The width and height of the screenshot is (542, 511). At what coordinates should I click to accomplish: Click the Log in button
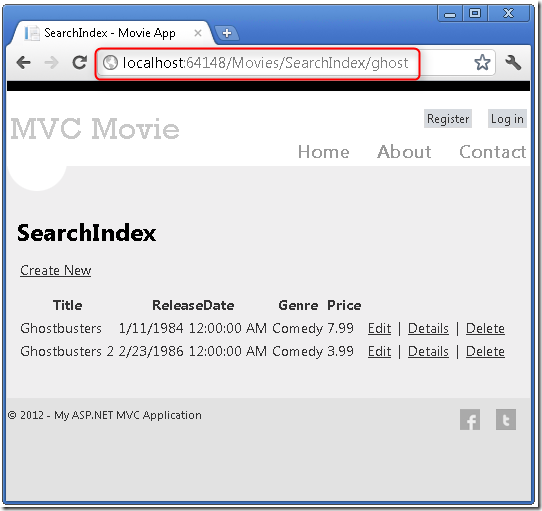click(507, 119)
